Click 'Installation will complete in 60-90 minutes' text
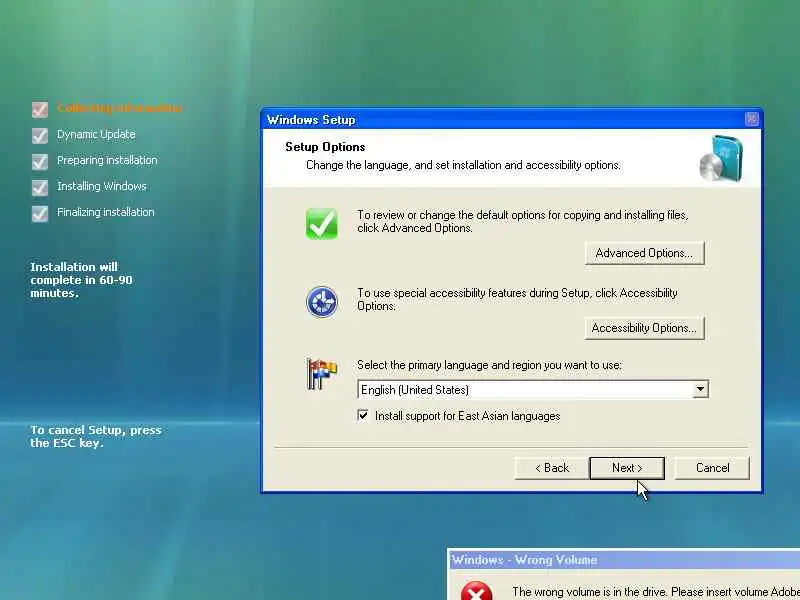The height and width of the screenshot is (600, 800). 81,280
